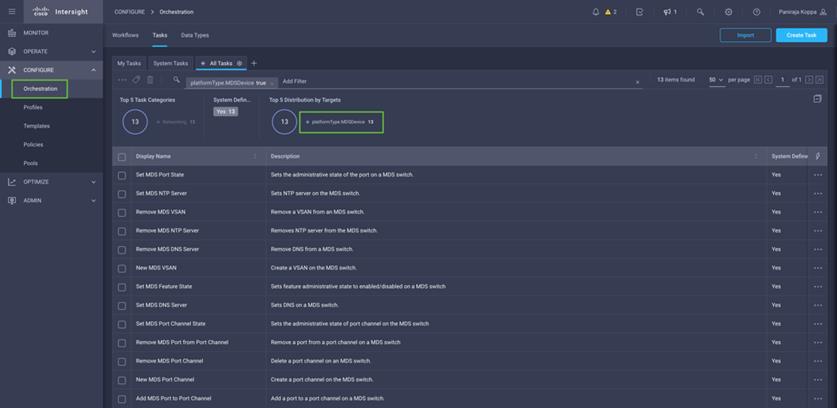Screen dimensions: 837x408
Task: Open row actions for New MDS VSAN
Action: pyautogui.click(x=818, y=268)
